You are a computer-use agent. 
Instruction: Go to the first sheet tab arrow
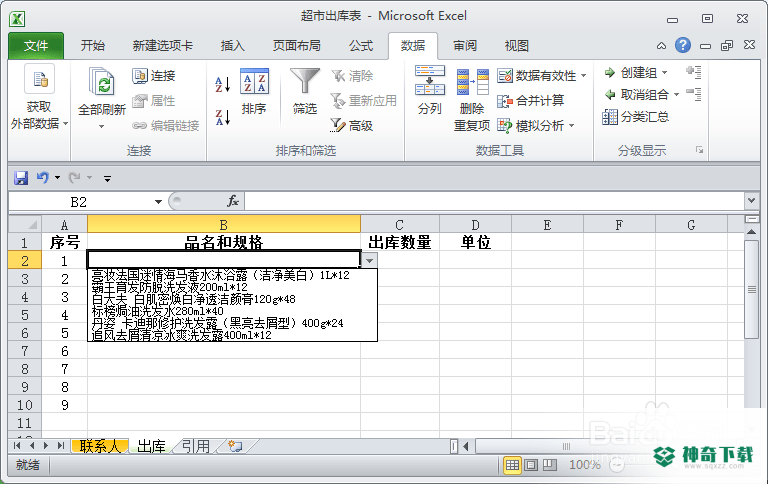17,445
